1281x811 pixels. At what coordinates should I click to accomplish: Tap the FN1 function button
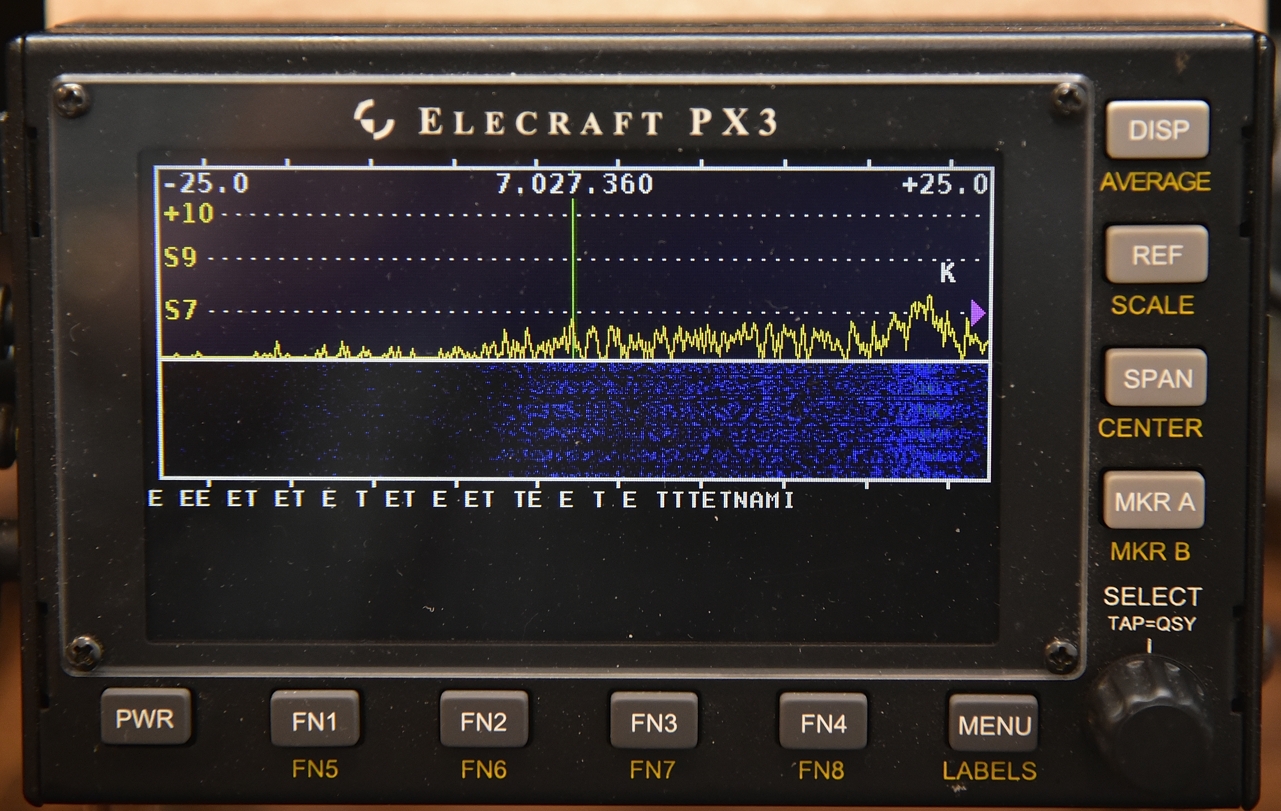click(x=314, y=719)
